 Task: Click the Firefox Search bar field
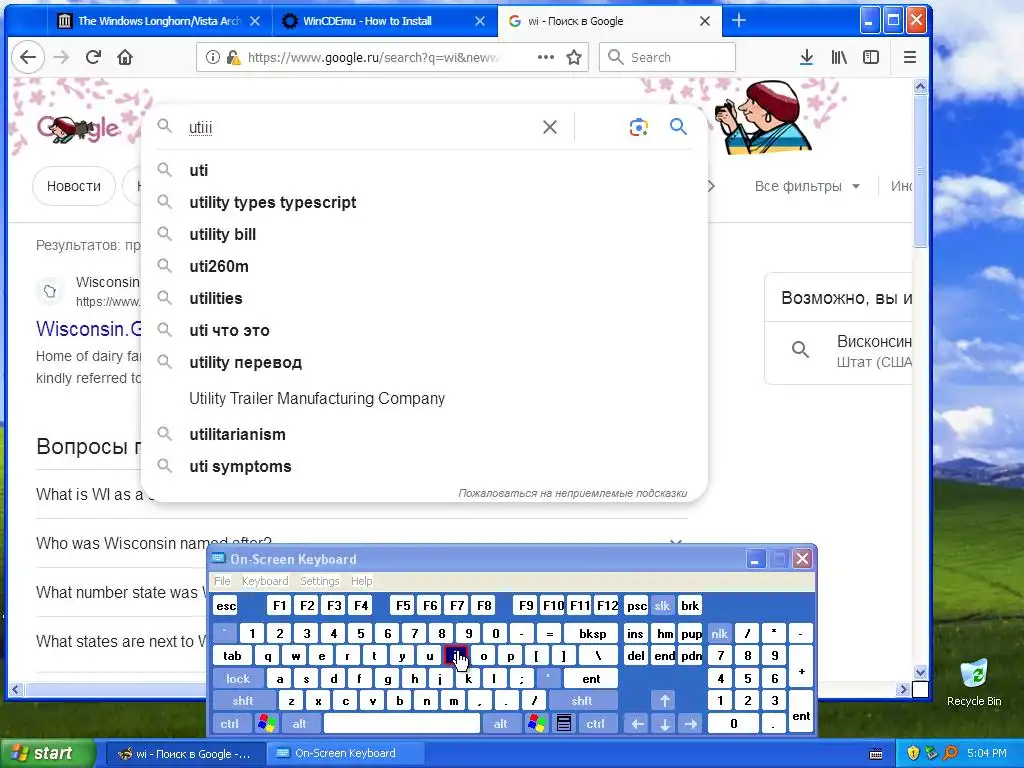click(x=667, y=57)
